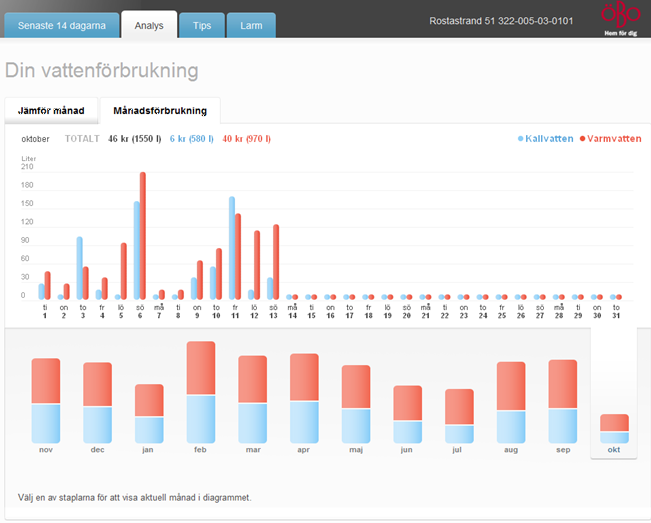Screen dimensions: 651x523
Task: Click the red hot water bar on day 13
Action: tap(276, 261)
